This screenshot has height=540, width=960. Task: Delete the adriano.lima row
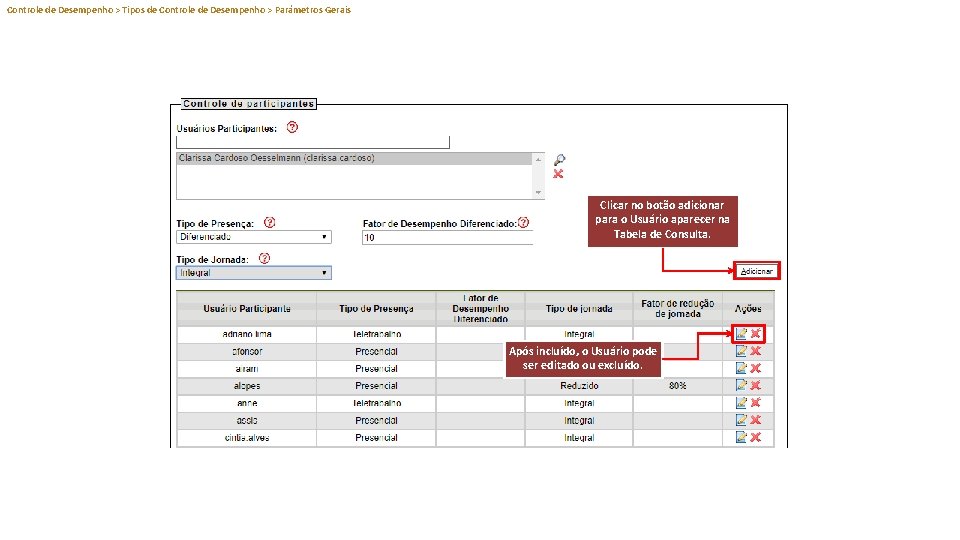(x=756, y=334)
